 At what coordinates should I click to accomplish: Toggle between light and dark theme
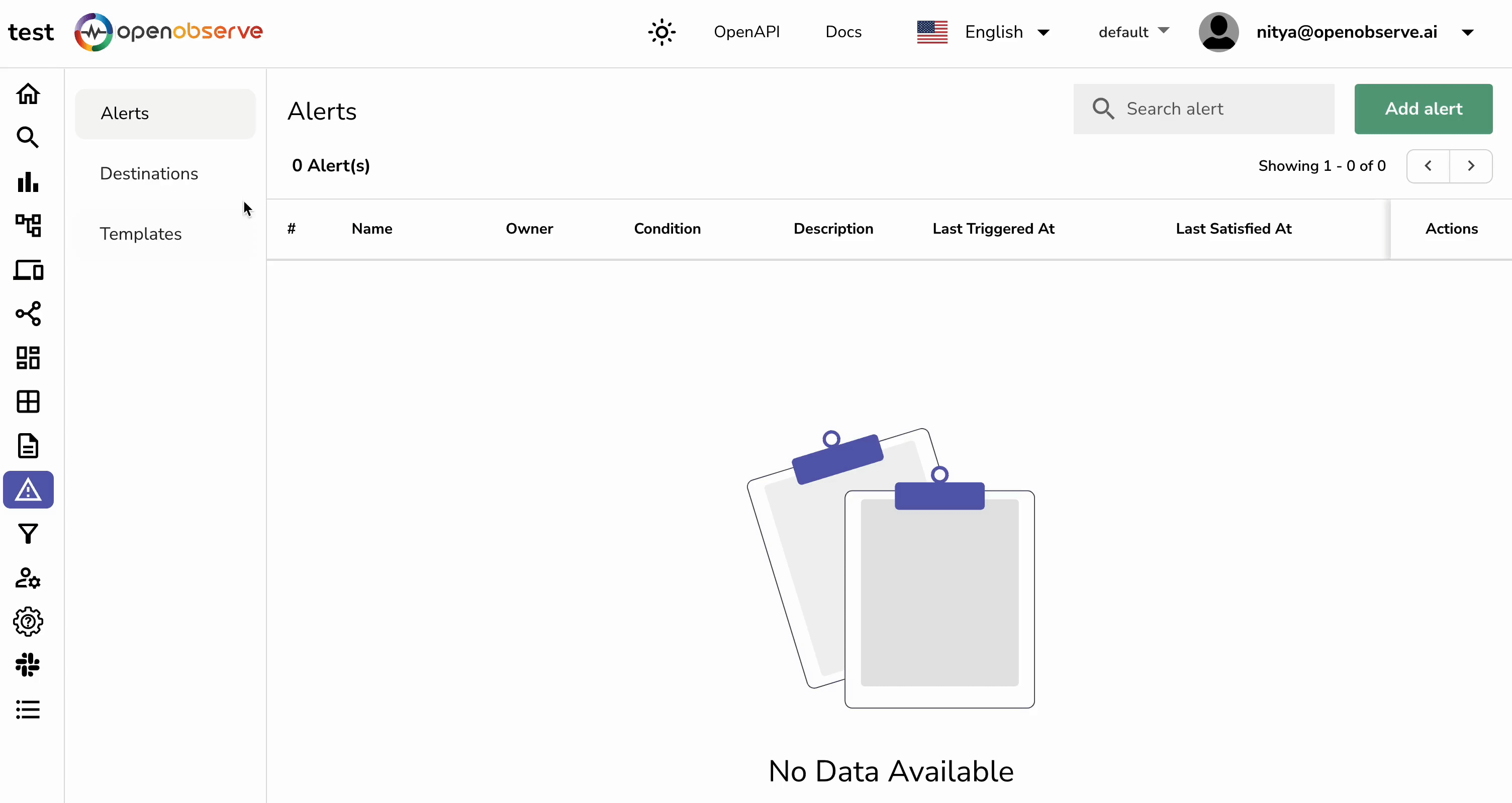(661, 32)
